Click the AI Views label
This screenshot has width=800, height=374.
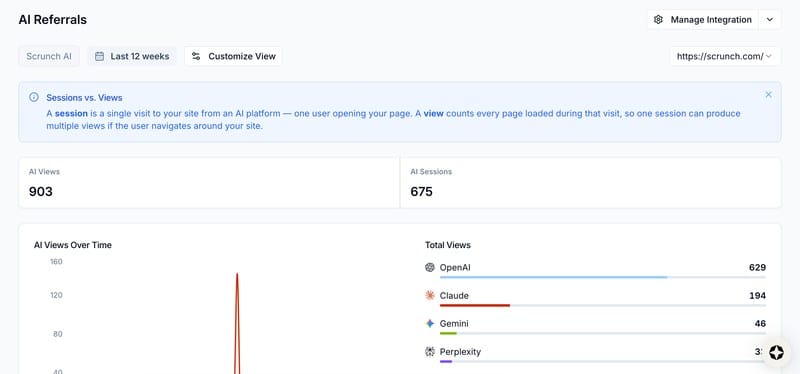(x=44, y=172)
